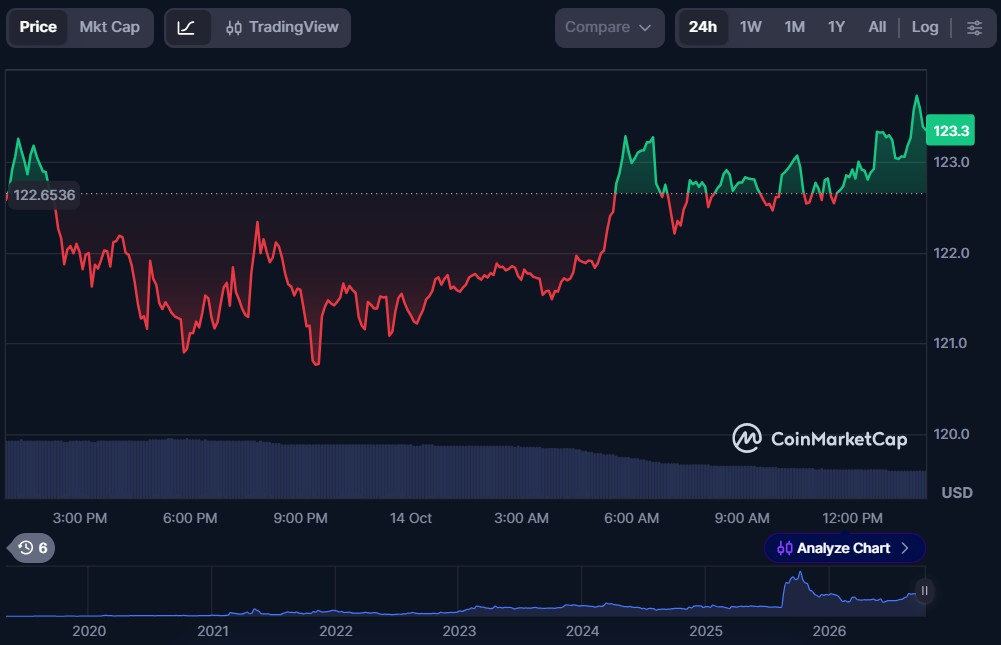Viewport: 1001px width, 645px height.
Task: Click the 12:00 PM time axis label
Action: tap(852, 518)
